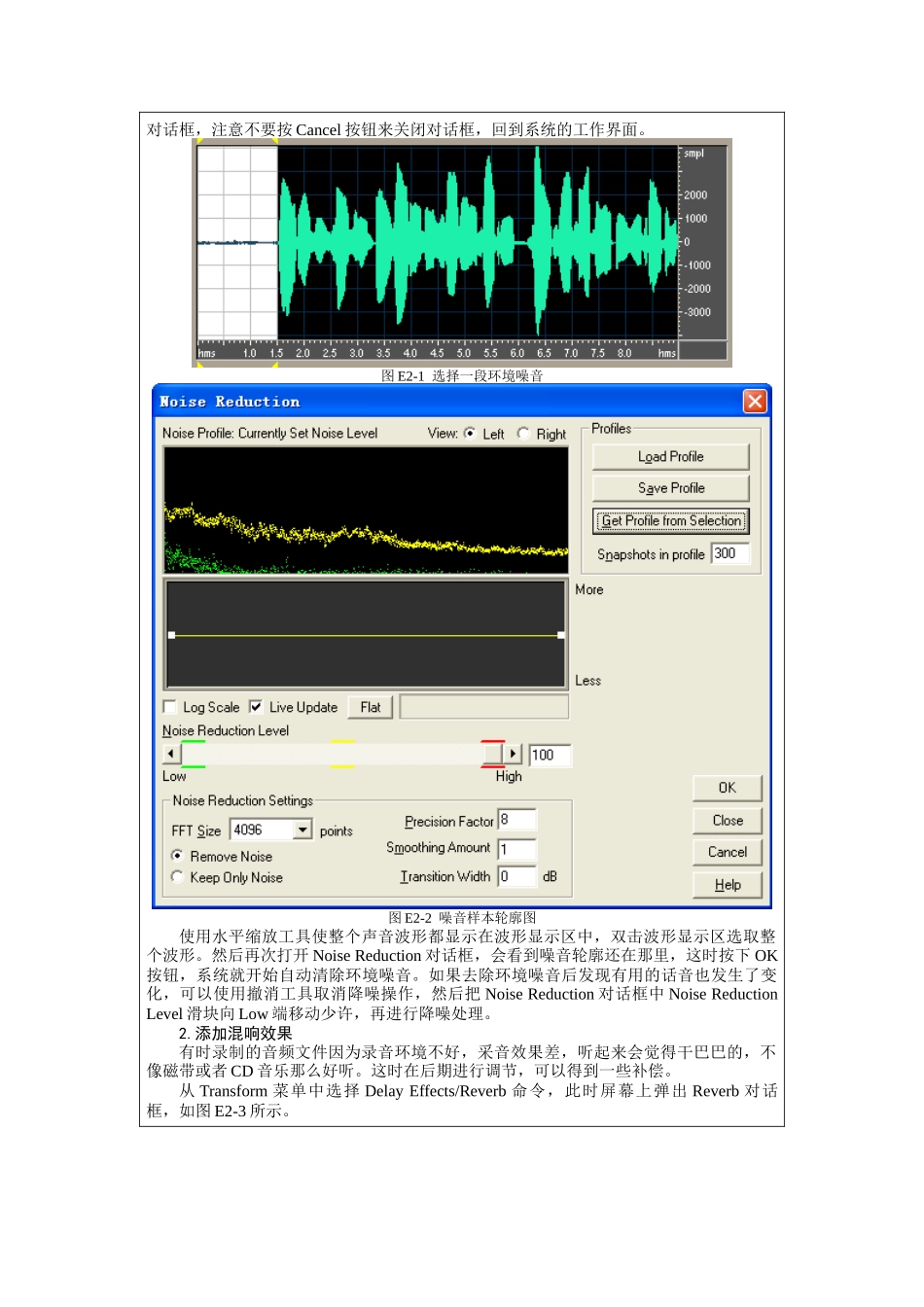Click the smpl label on the amplitude scale
Viewport: 924px width, 1307px height.
pos(693,154)
